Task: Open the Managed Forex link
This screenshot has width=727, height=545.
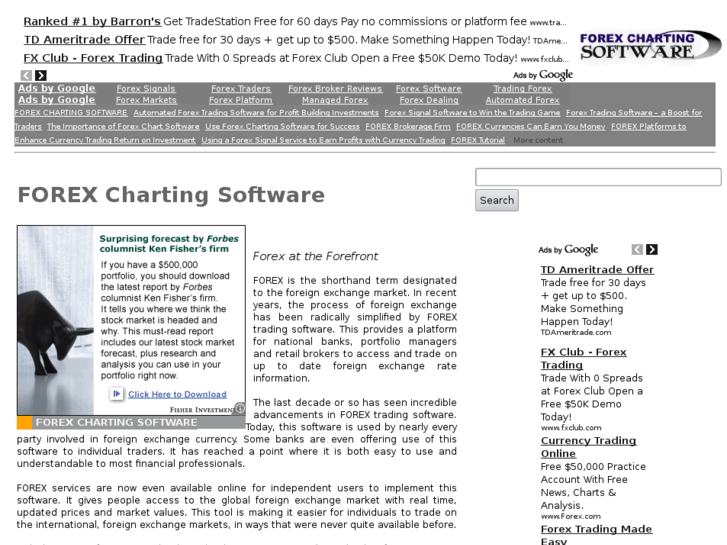Action: (335, 100)
